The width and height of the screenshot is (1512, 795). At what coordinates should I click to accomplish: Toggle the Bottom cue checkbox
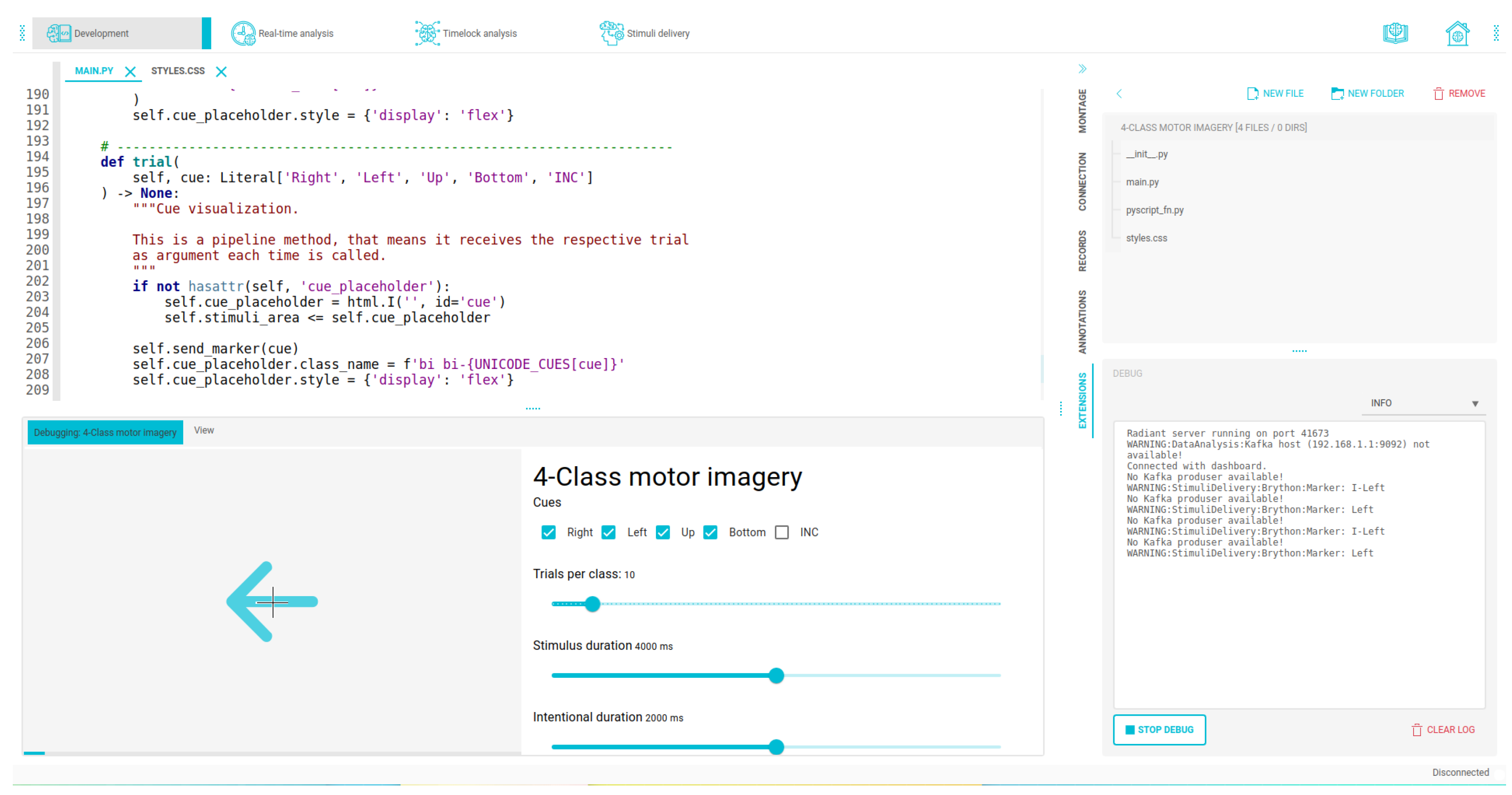[x=710, y=532]
